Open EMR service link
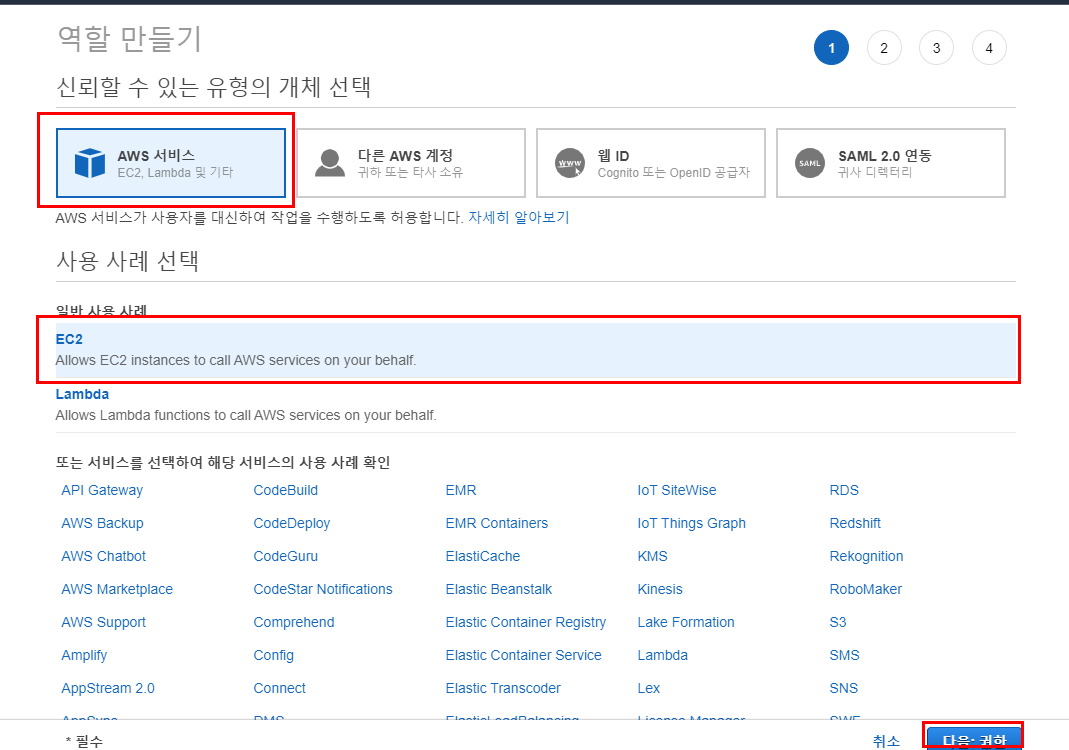This screenshot has height=750, width=1069. point(461,490)
